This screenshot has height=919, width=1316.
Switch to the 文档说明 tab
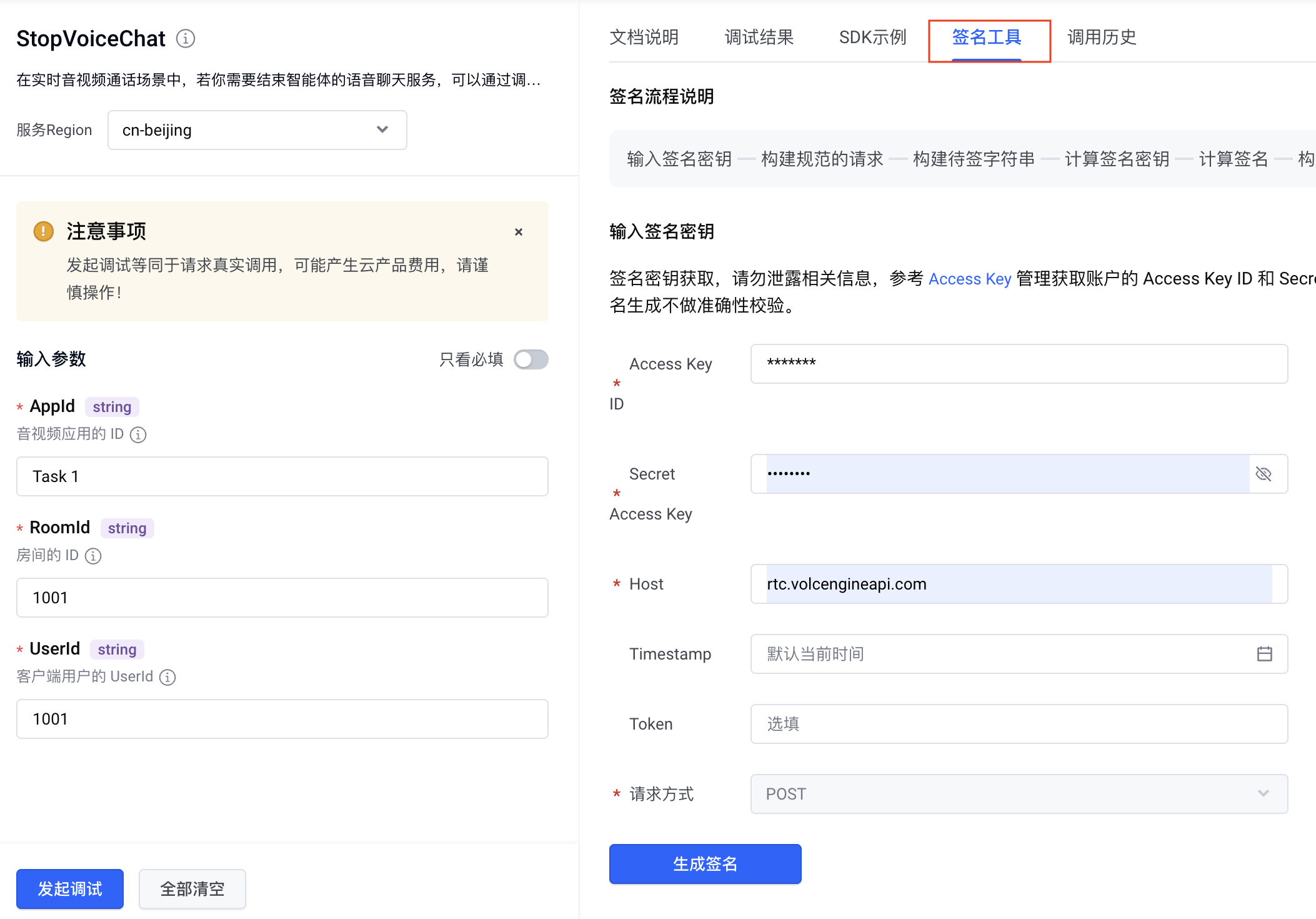[644, 38]
